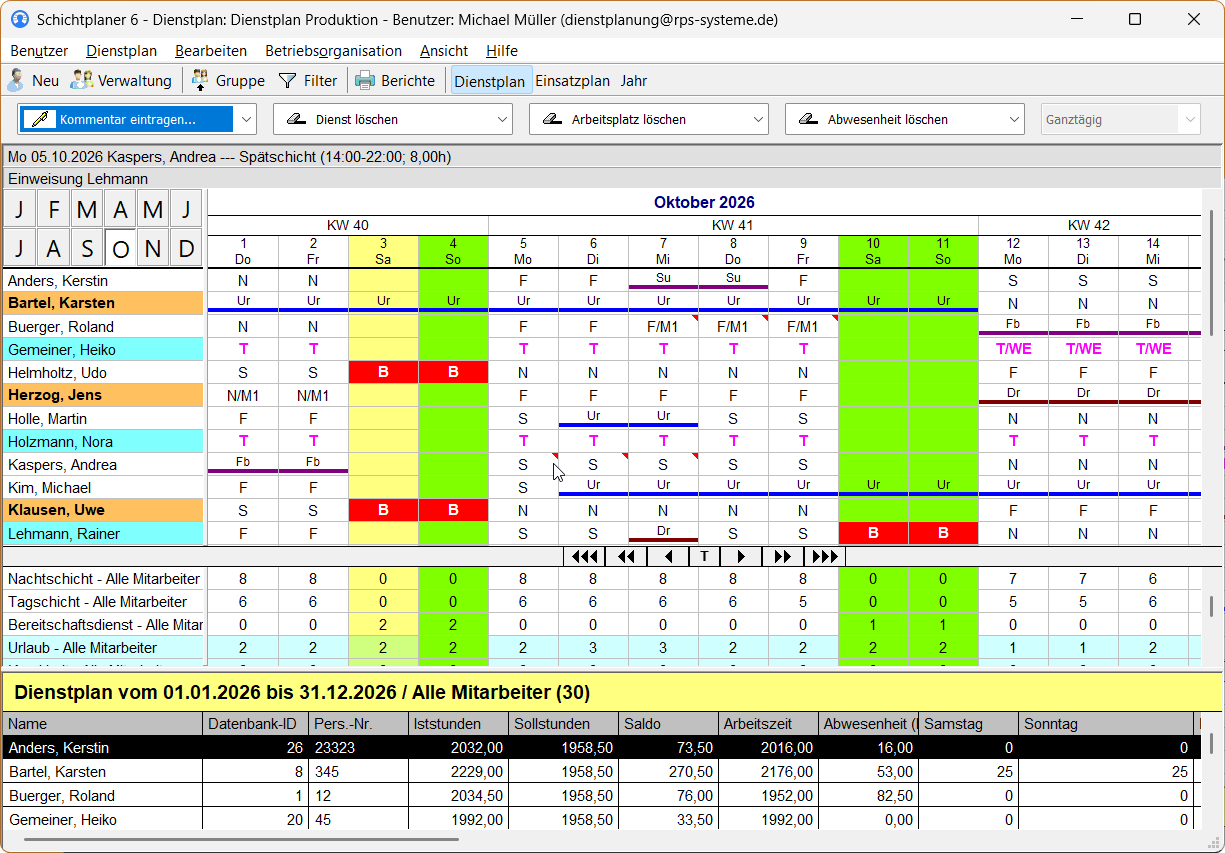The image size is (1225, 853).
Task: Jump forward with the triple right arrow
Action: pyautogui.click(x=825, y=557)
